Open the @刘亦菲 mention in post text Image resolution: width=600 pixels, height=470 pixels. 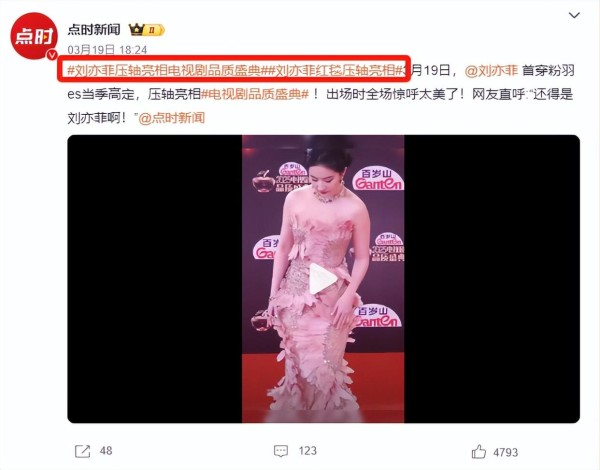click(x=491, y=70)
